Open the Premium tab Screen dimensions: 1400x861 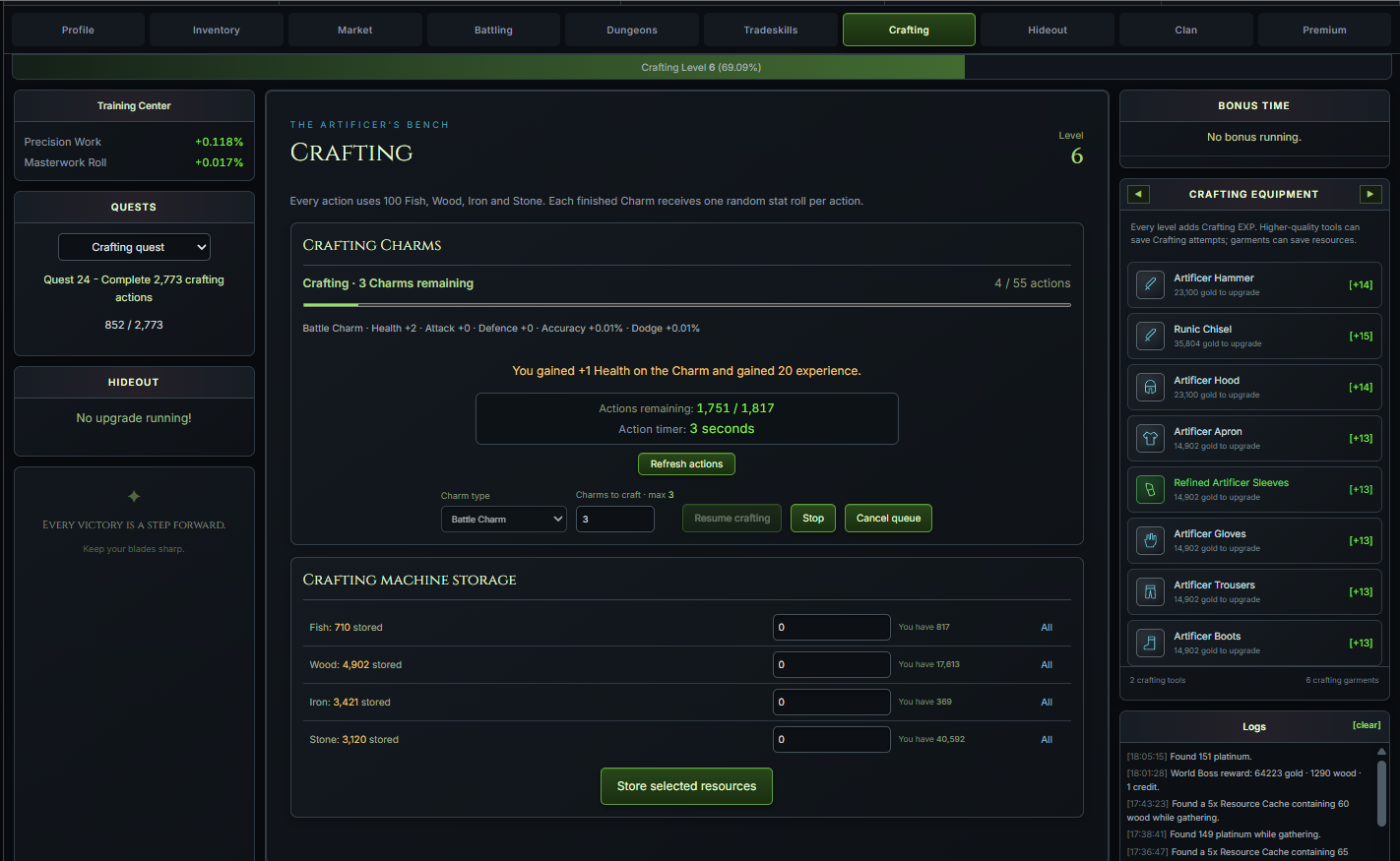pos(1324,30)
